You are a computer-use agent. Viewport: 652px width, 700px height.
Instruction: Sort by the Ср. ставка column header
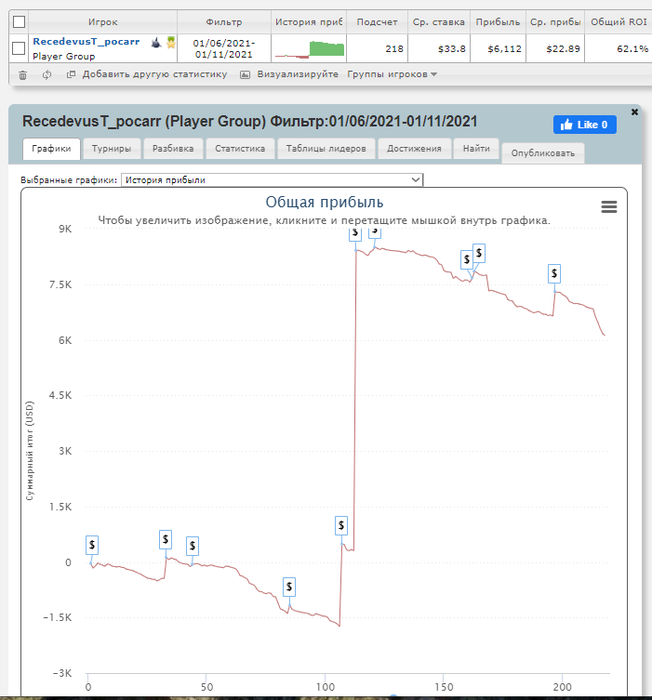coord(439,22)
